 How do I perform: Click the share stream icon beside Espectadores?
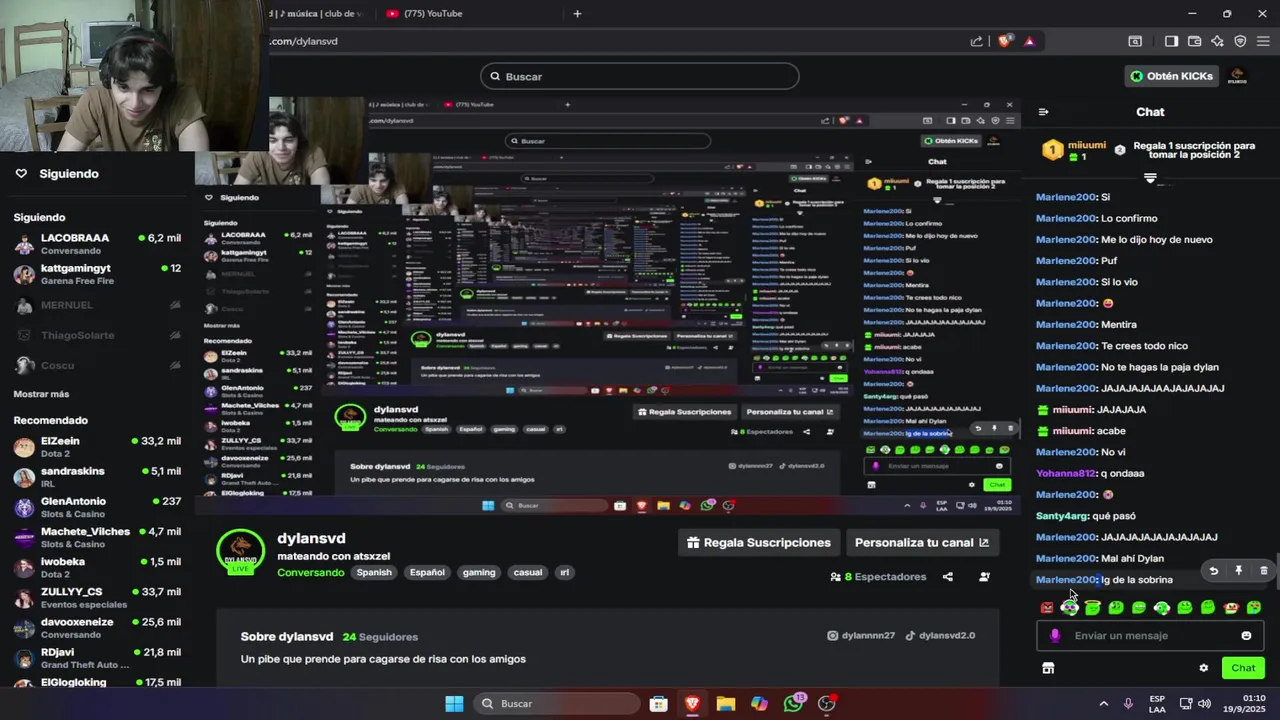(x=948, y=576)
